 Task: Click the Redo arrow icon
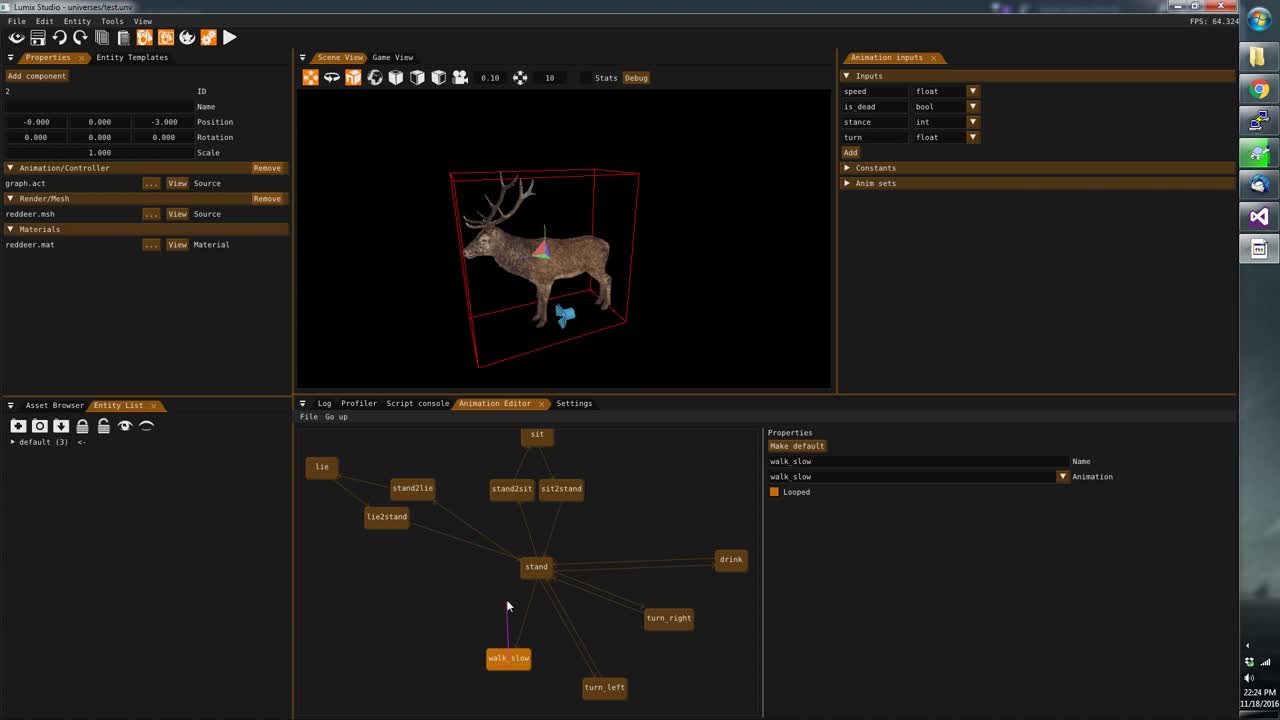tap(81, 37)
